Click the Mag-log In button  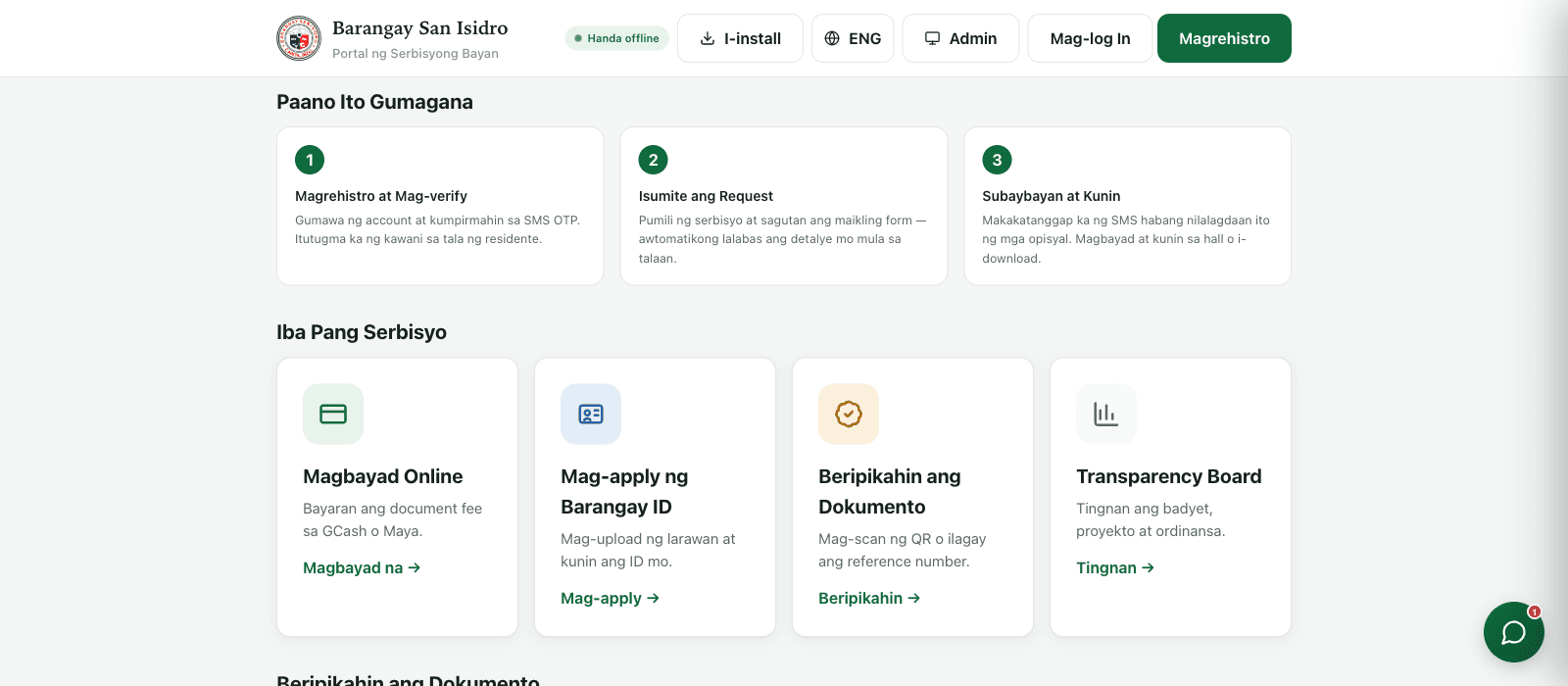click(x=1090, y=38)
